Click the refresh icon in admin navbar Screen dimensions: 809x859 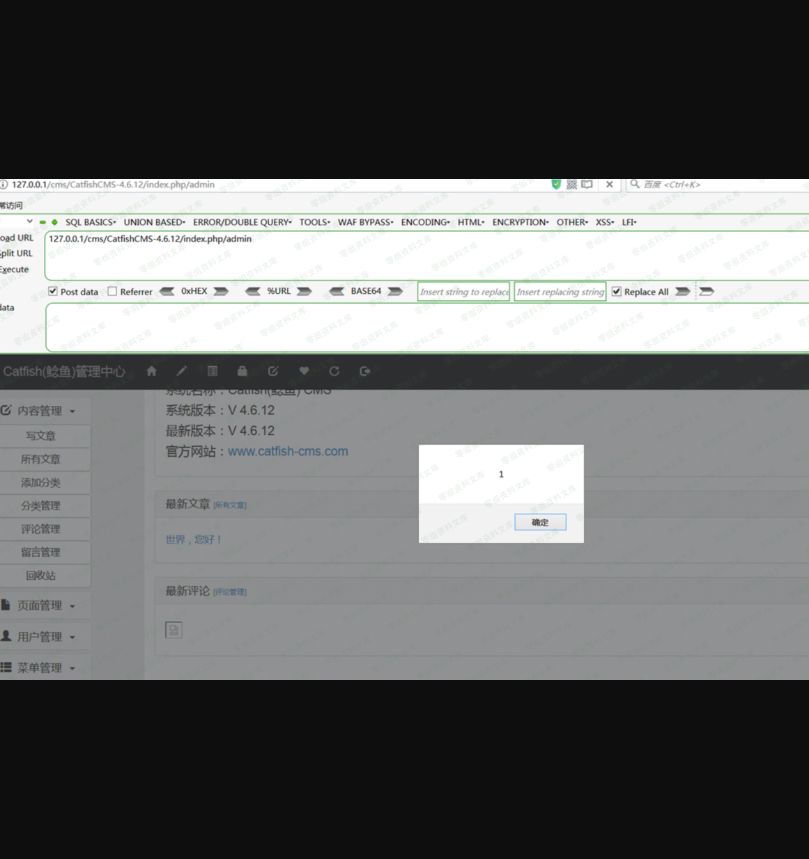pyautogui.click(x=334, y=371)
